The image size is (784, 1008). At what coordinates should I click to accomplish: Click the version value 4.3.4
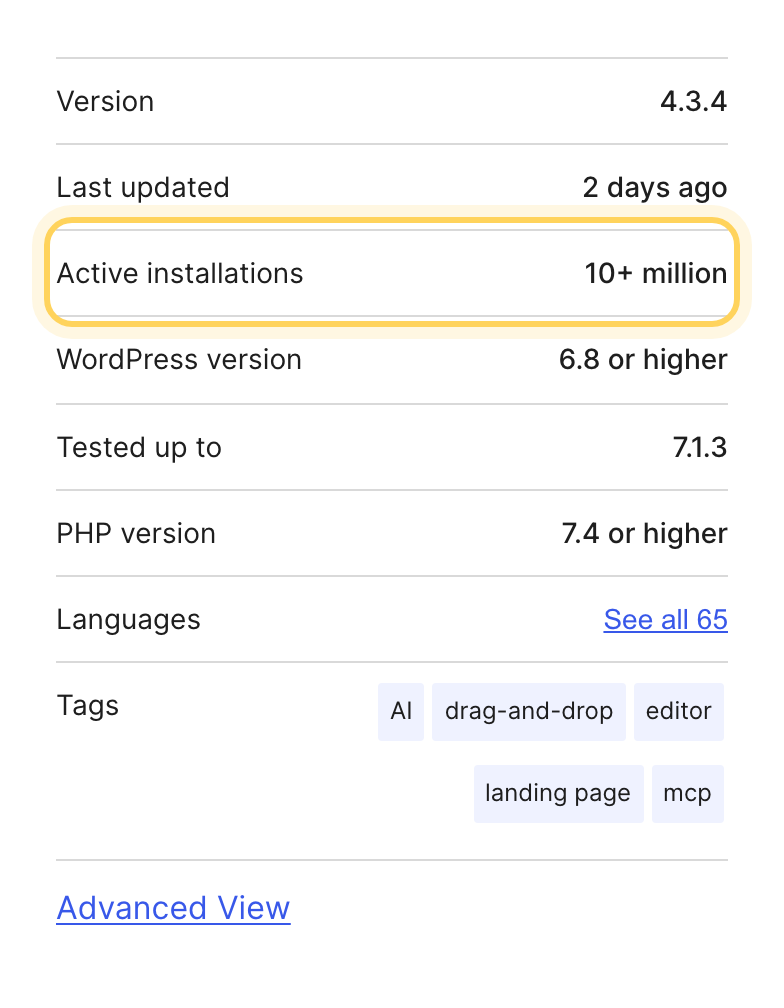coord(694,102)
